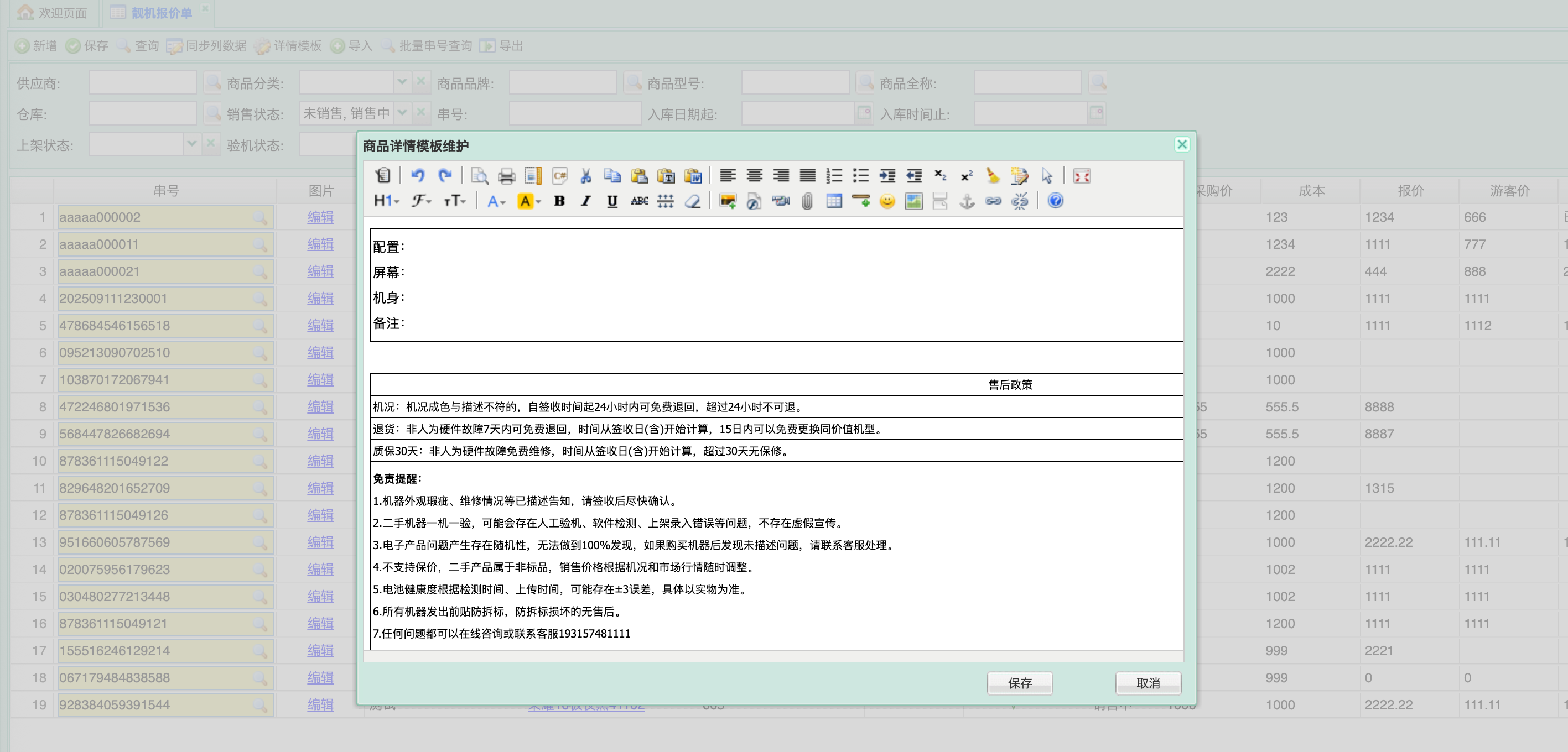Image resolution: width=1568 pixels, height=752 pixels.
Task: Click 取消 button to cancel dialog
Action: coord(1148,683)
